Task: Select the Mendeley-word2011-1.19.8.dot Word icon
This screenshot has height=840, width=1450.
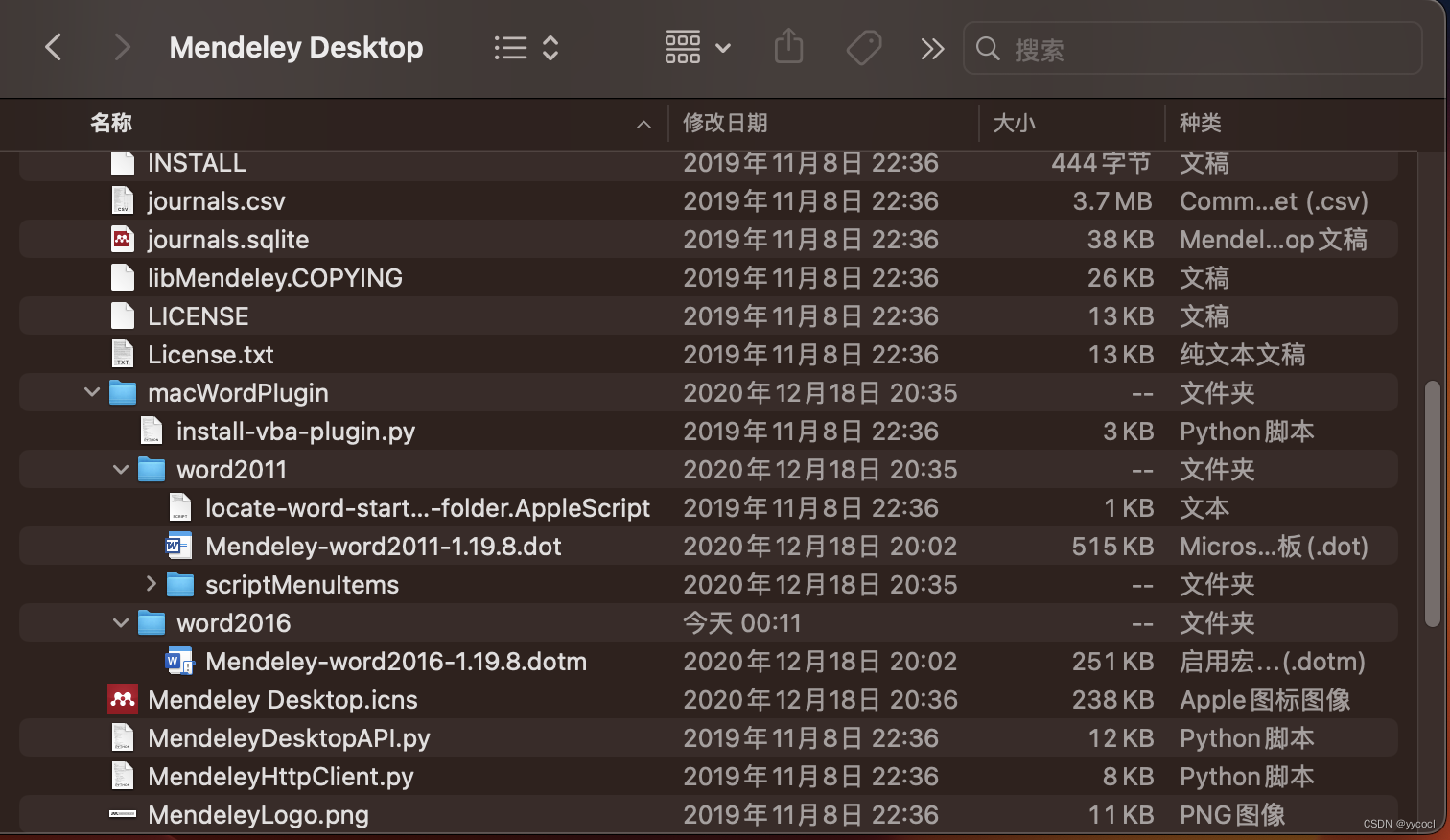Action: point(179,546)
